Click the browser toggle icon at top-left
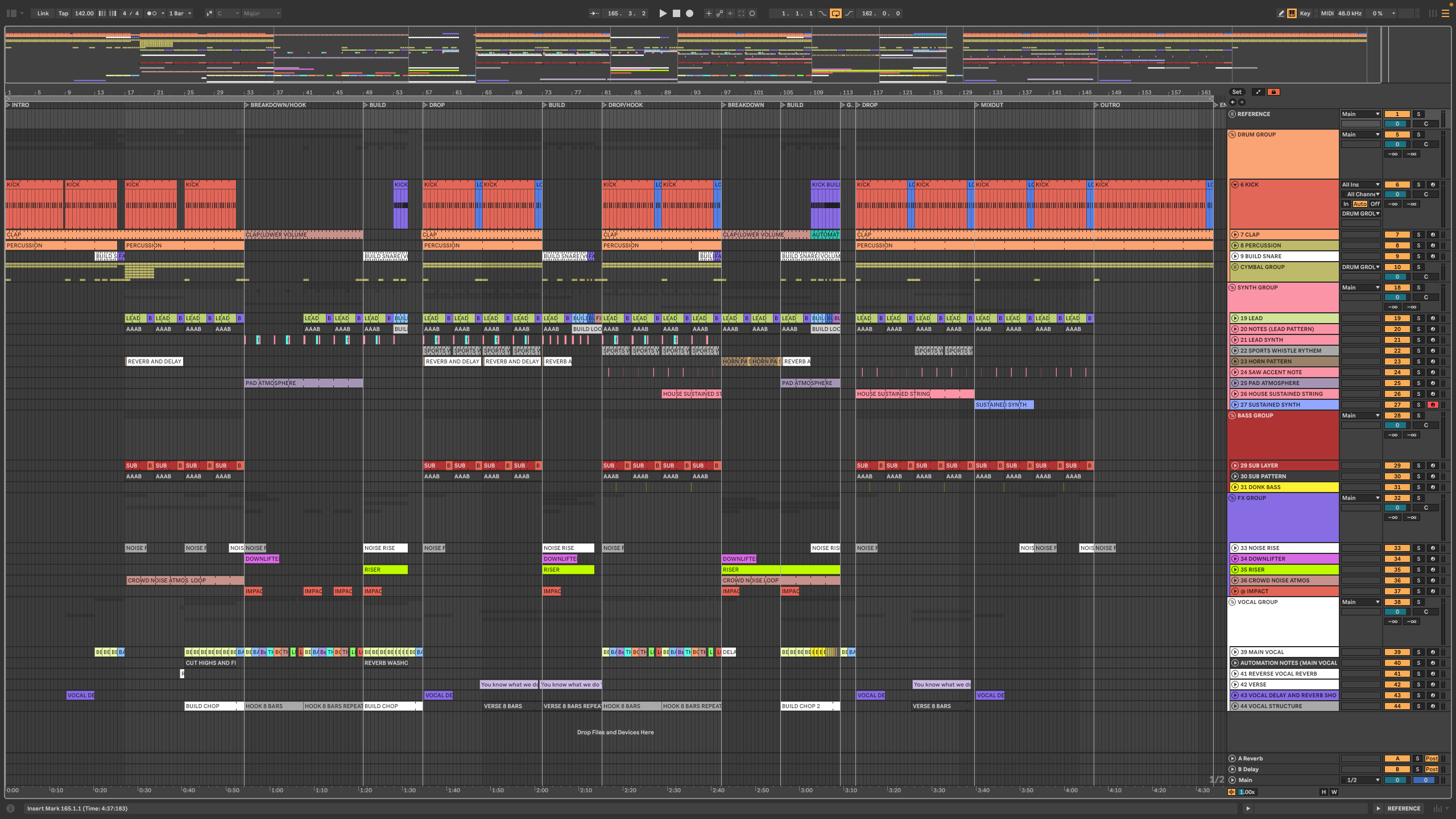1456x819 pixels. click(11, 13)
